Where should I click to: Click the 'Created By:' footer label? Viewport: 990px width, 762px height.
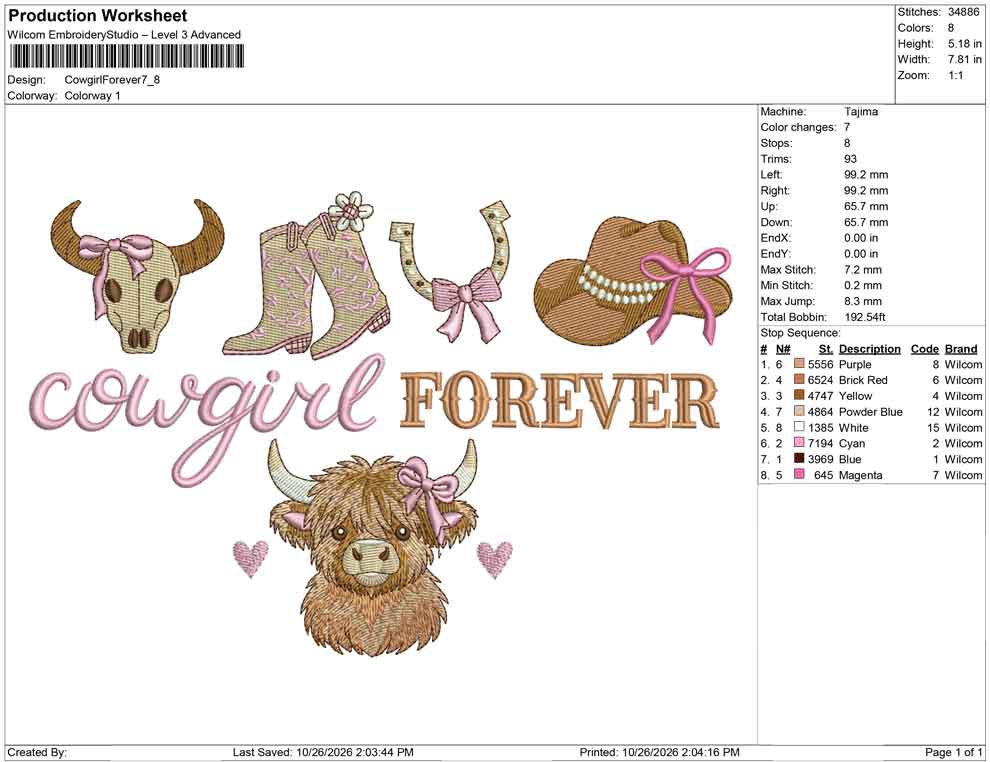coord(37,752)
